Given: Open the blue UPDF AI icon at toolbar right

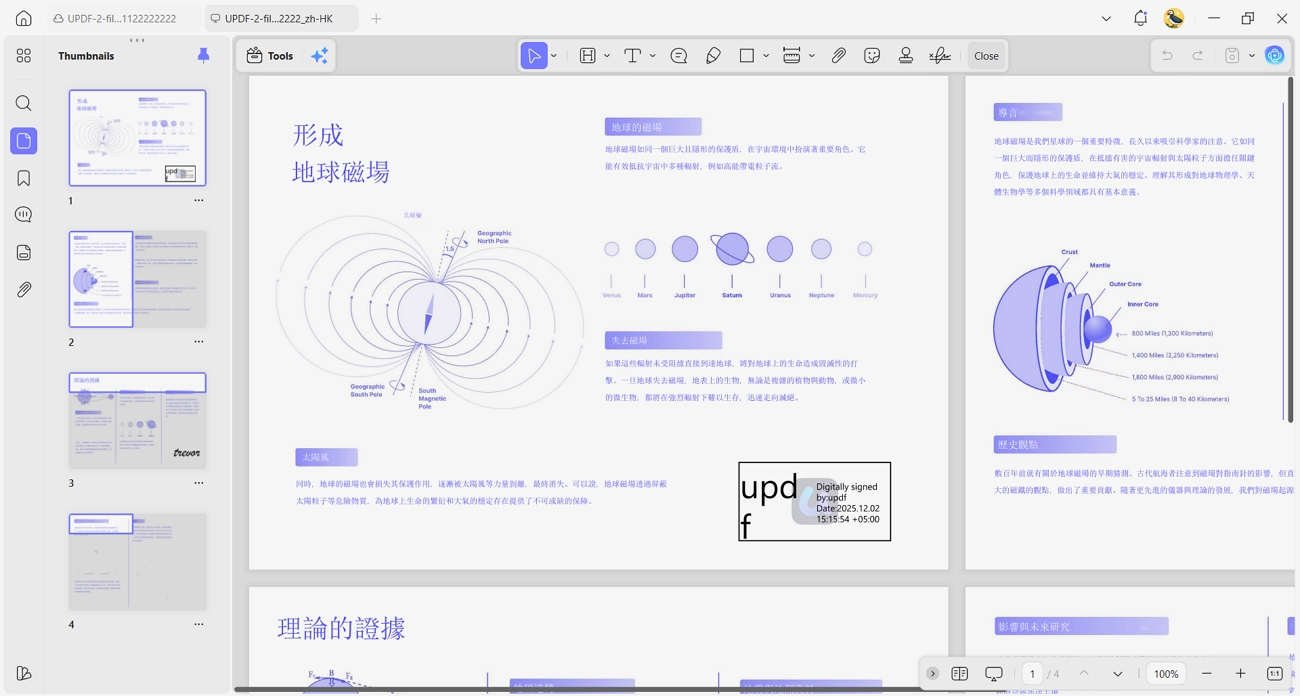Looking at the screenshot, I should (1275, 56).
